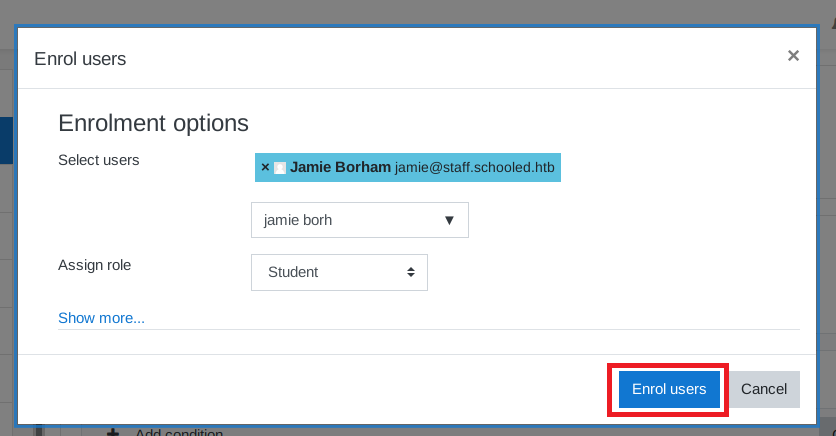Click the blue sidebar block behind the dialog
This screenshot has width=836, height=436.
pyautogui.click(x=6, y=140)
